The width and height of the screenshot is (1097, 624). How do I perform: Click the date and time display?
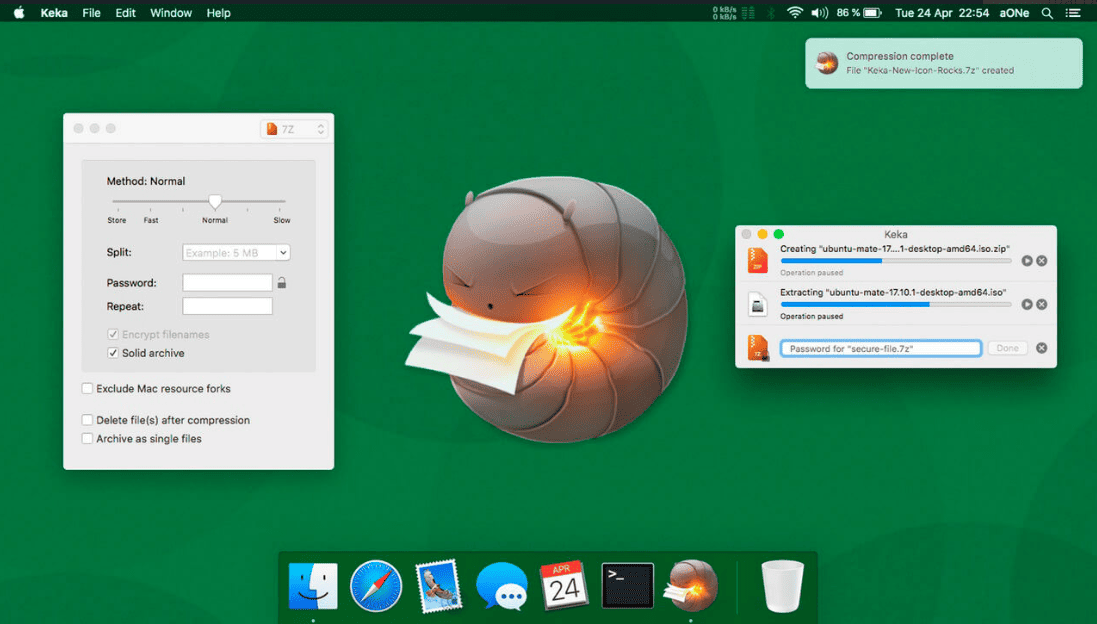[942, 13]
